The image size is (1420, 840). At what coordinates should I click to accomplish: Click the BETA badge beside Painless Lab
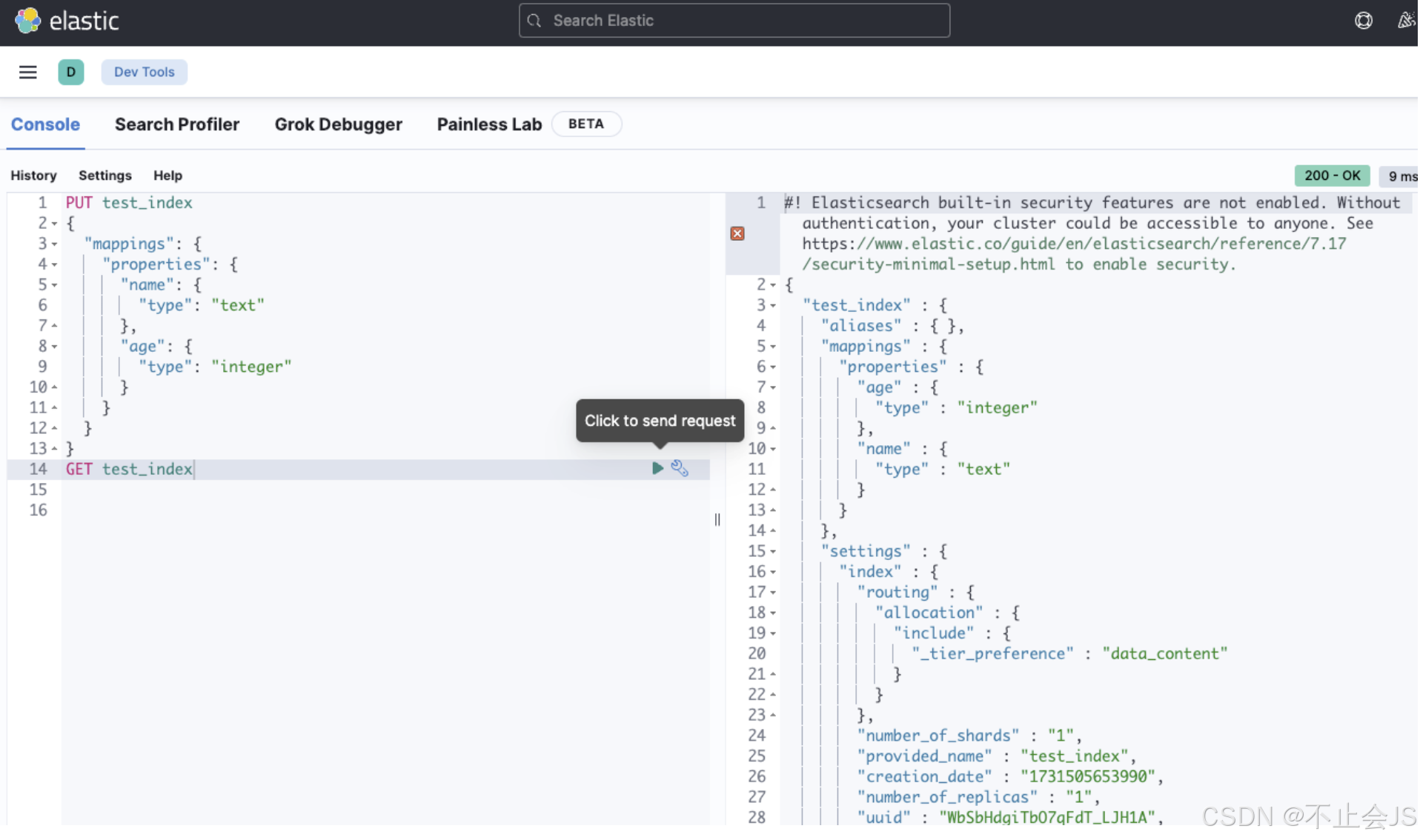pos(586,124)
